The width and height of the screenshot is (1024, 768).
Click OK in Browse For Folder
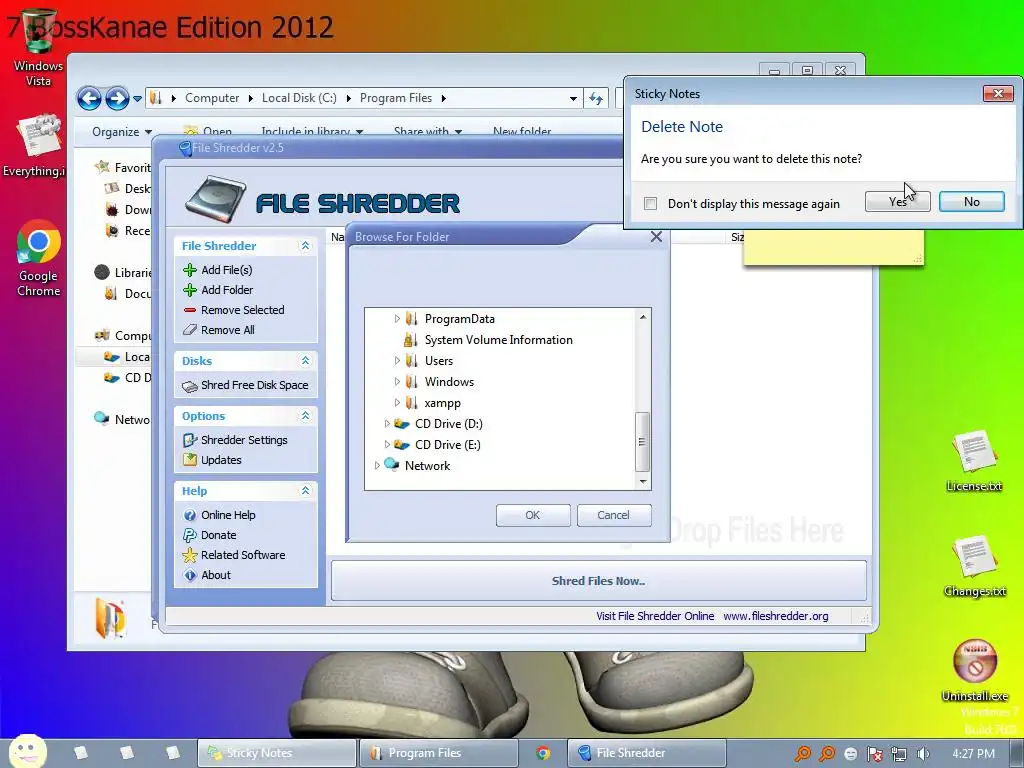533,515
